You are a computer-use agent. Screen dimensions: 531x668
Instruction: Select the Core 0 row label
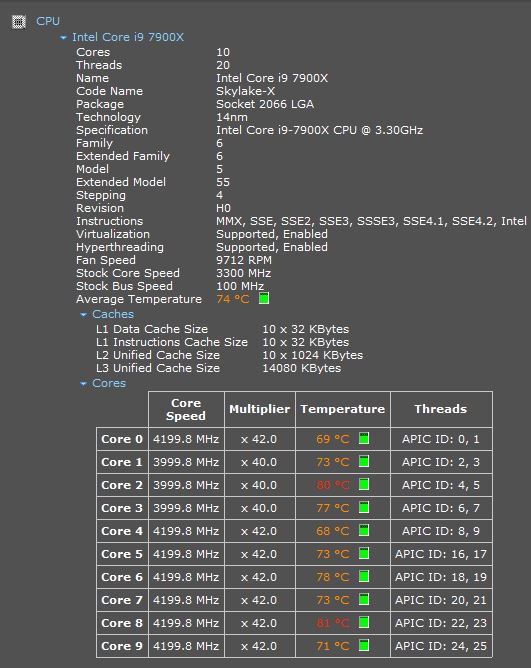click(122, 439)
